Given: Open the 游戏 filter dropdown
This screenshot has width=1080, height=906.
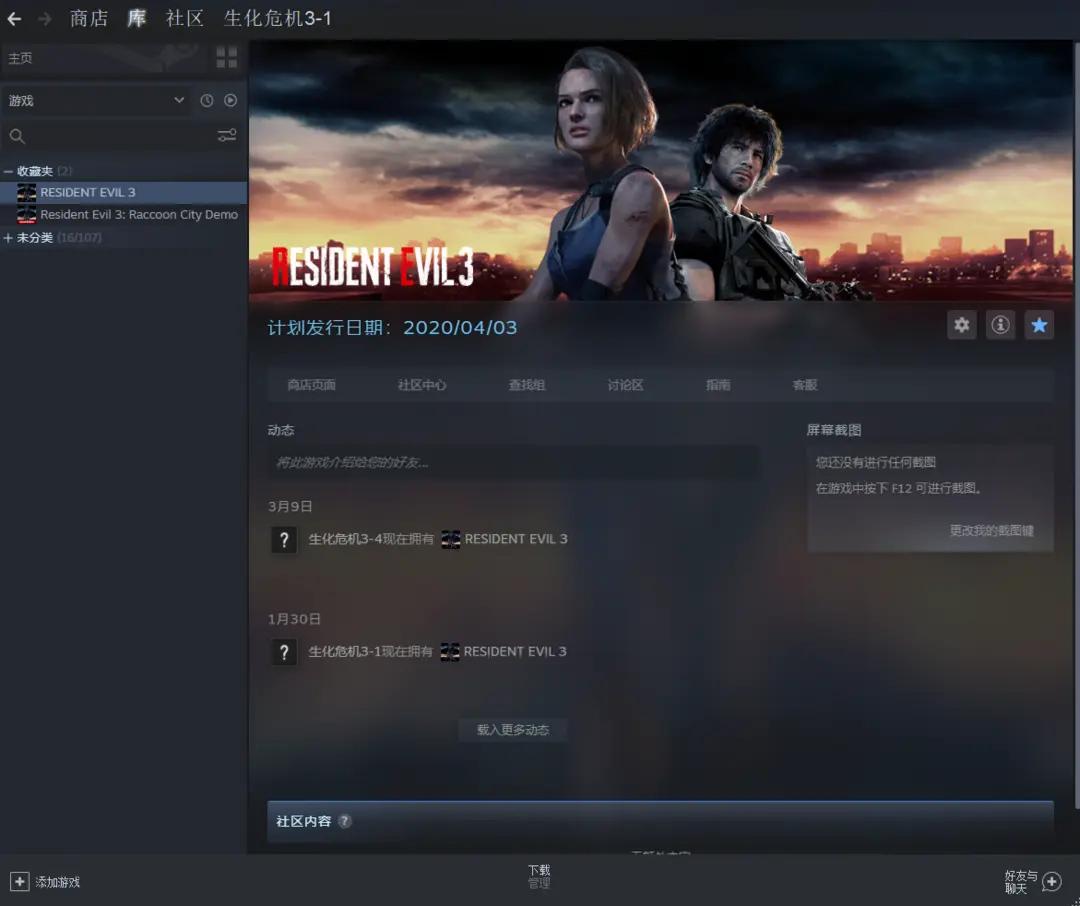Looking at the screenshot, I should coord(96,101).
